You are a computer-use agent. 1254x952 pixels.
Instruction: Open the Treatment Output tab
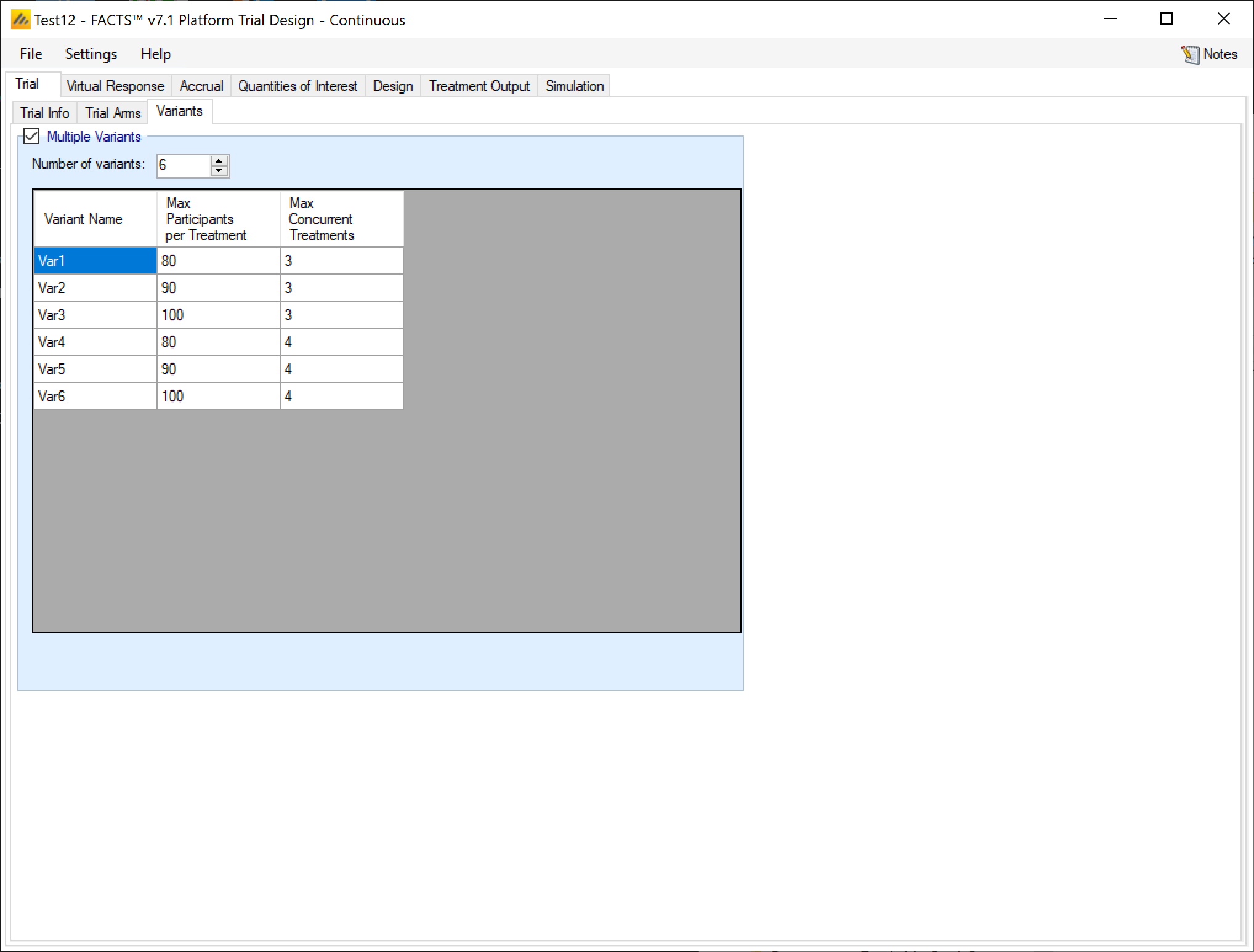click(x=479, y=86)
